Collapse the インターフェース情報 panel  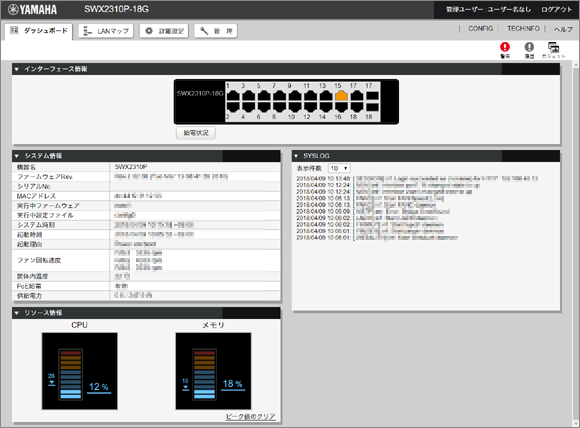point(16,69)
